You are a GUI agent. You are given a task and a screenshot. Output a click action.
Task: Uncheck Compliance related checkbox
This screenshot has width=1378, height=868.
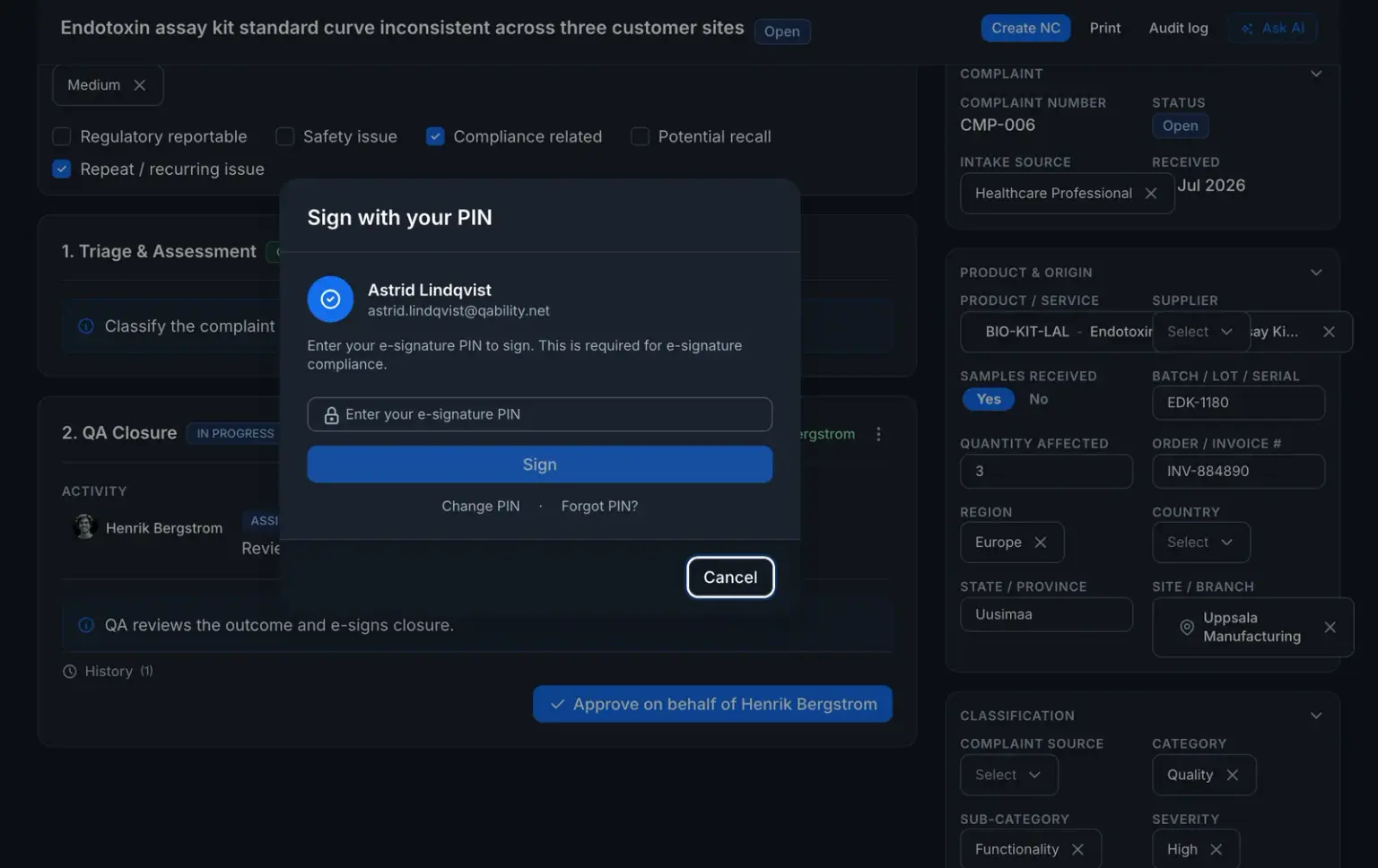point(435,136)
